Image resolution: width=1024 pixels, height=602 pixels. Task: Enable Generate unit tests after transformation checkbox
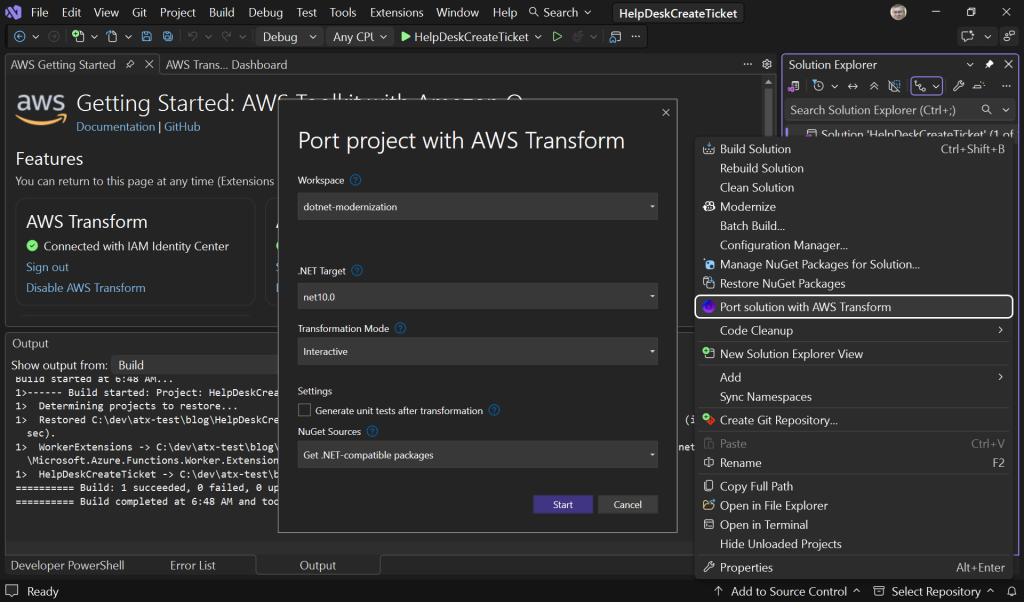304,410
